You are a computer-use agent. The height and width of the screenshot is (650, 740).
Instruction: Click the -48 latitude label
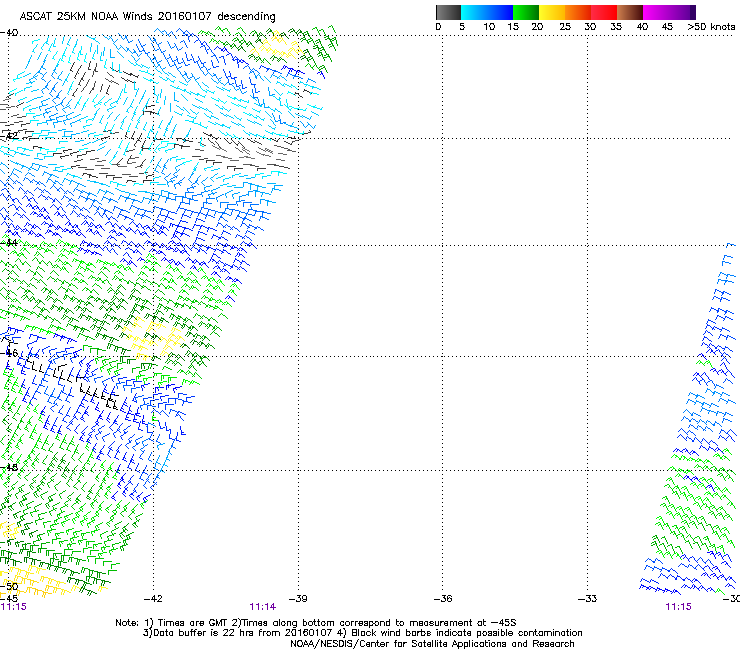pos(9,467)
